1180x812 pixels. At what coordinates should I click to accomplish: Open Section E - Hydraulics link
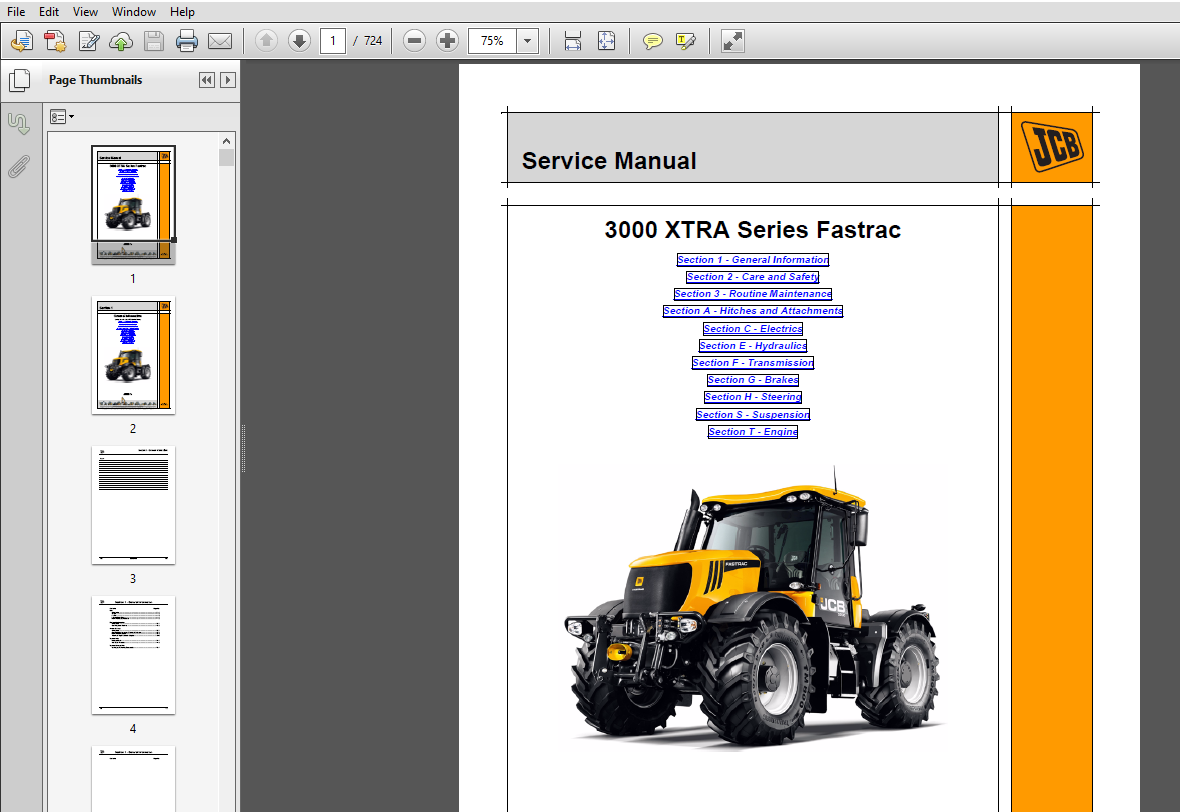[753, 346]
